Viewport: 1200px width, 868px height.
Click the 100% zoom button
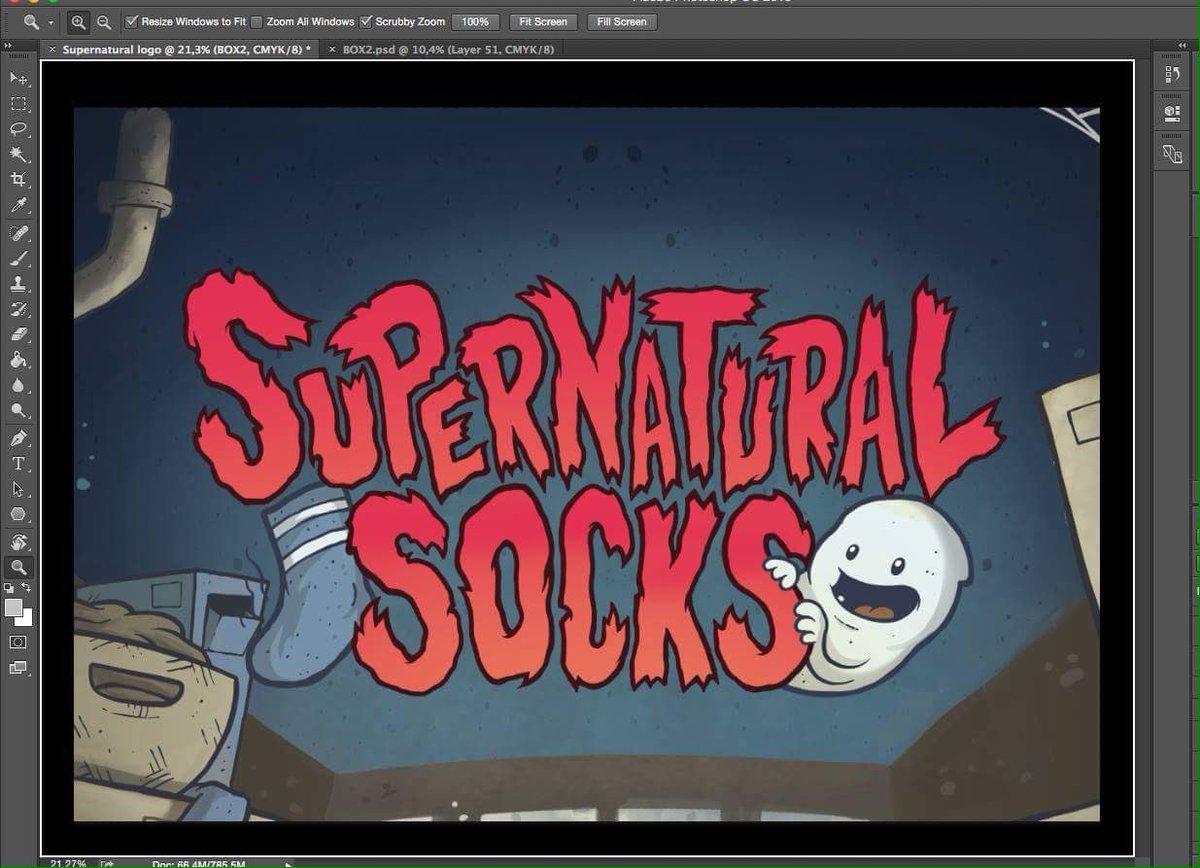click(476, 21)
